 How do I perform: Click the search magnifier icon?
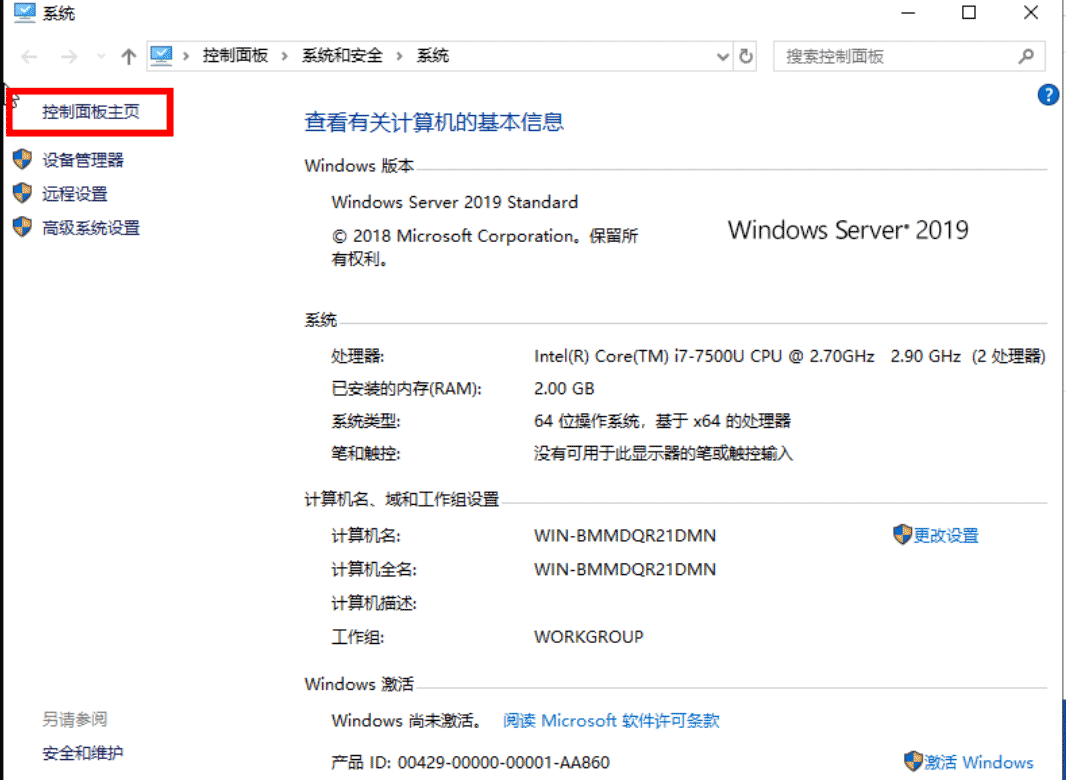coord(1026,56)
